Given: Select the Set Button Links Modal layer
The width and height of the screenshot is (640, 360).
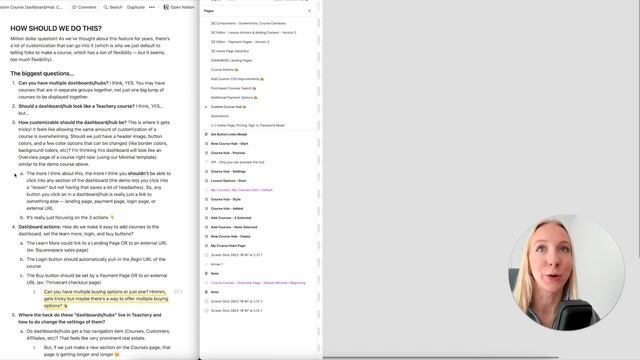Looking at the screenshot, I should (229, 134).
